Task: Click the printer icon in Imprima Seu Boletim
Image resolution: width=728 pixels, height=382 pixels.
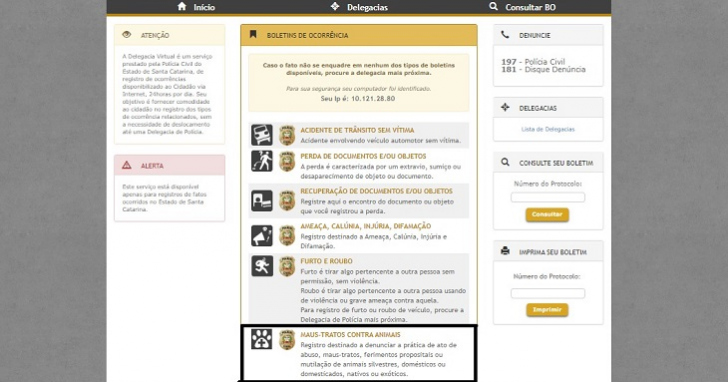Action: [x=505, y=251]
